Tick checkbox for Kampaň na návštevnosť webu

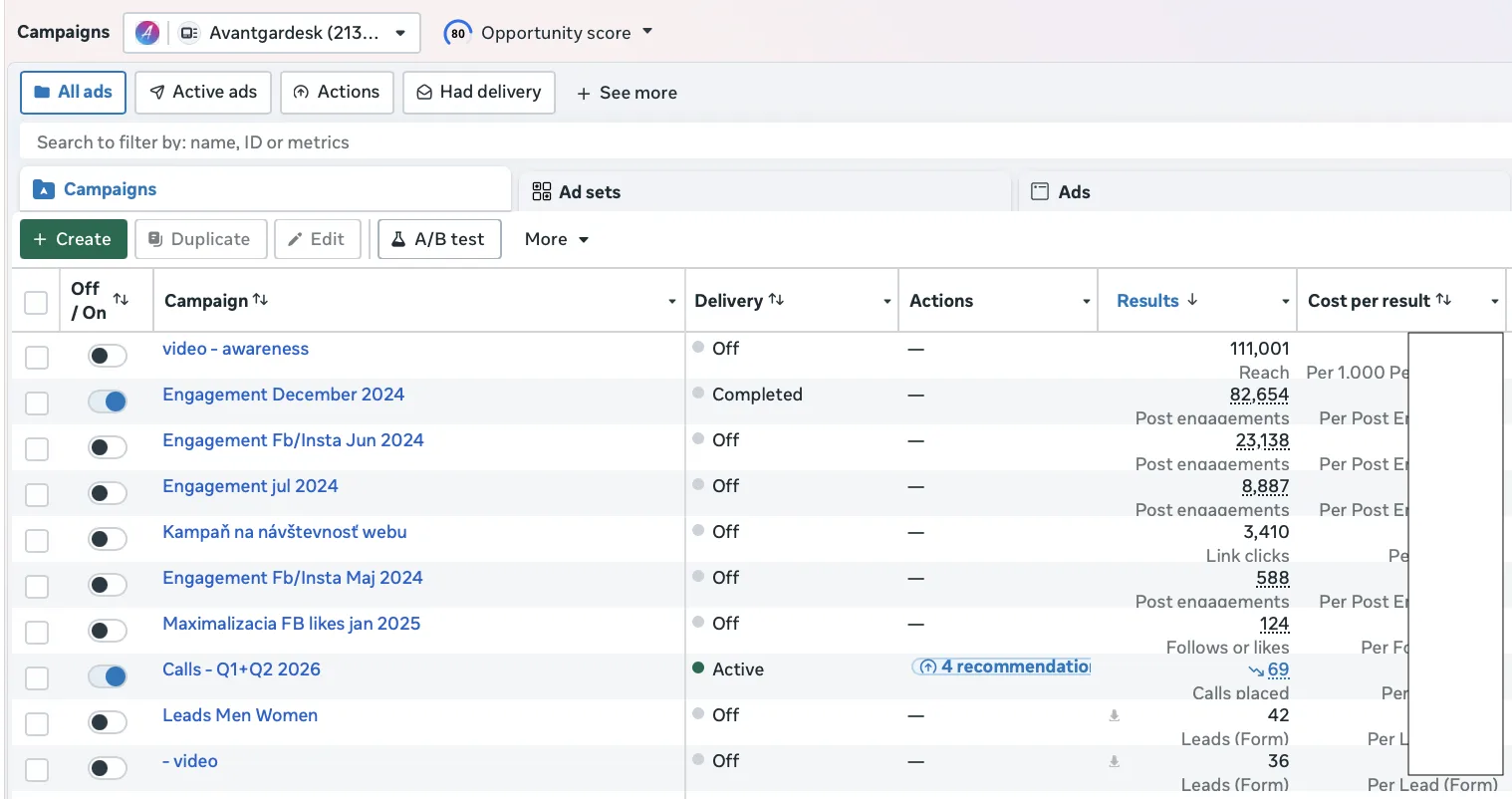pos(37,540)
